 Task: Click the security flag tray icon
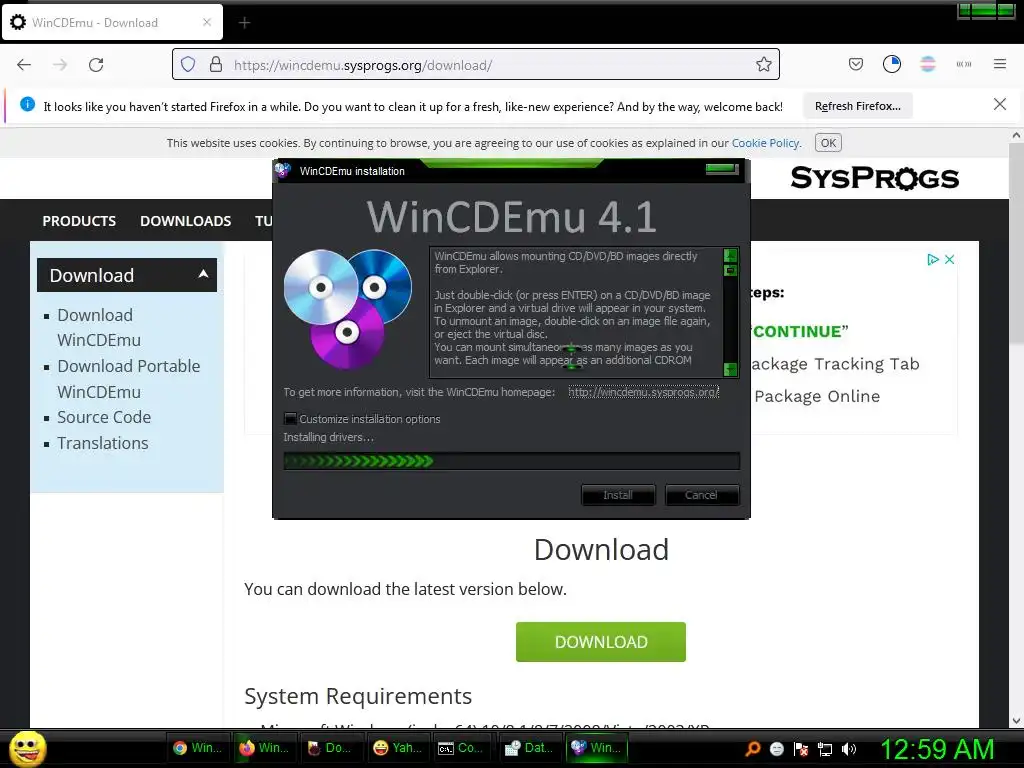click(801, 749)
